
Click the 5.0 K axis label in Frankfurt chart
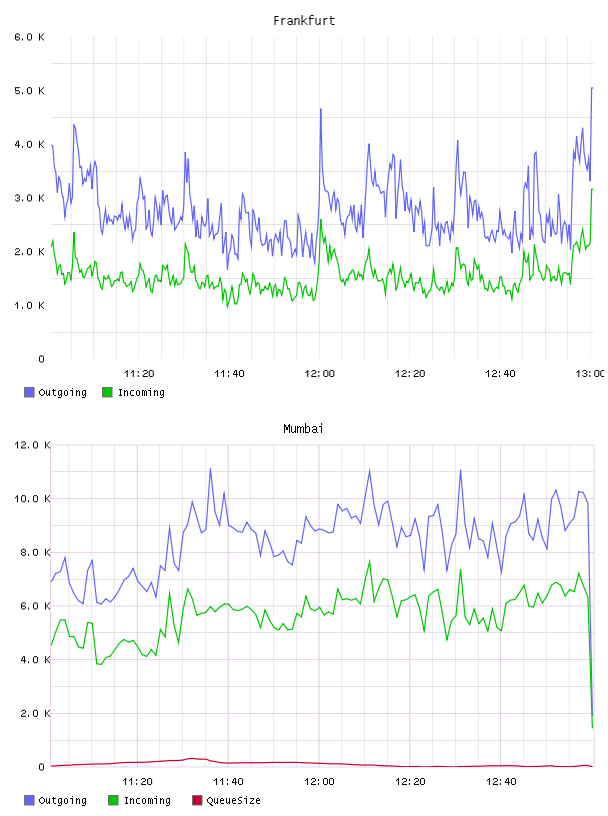point(29,91)
